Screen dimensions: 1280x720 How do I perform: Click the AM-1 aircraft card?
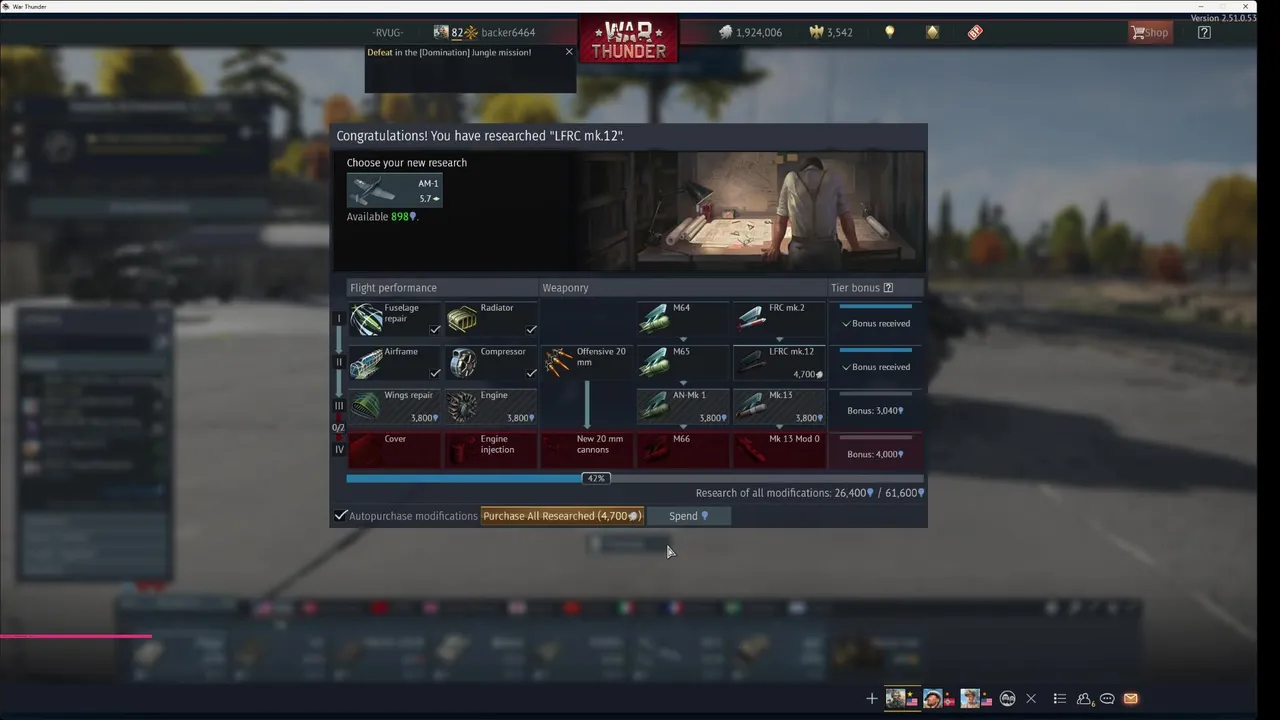[395, 190]
